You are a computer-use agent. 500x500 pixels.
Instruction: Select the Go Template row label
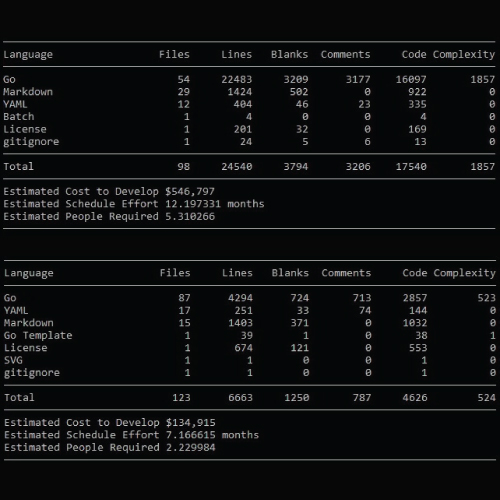point(38,335)
